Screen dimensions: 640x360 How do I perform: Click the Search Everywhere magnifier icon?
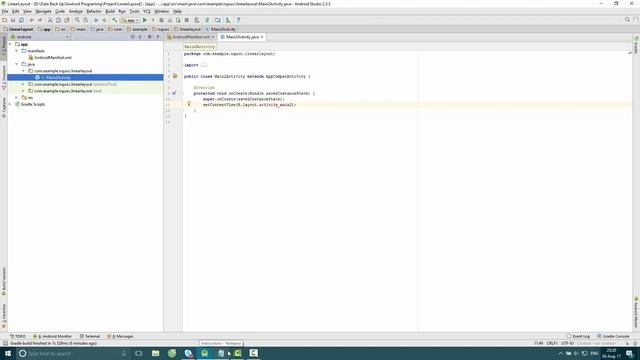point(627,20)
